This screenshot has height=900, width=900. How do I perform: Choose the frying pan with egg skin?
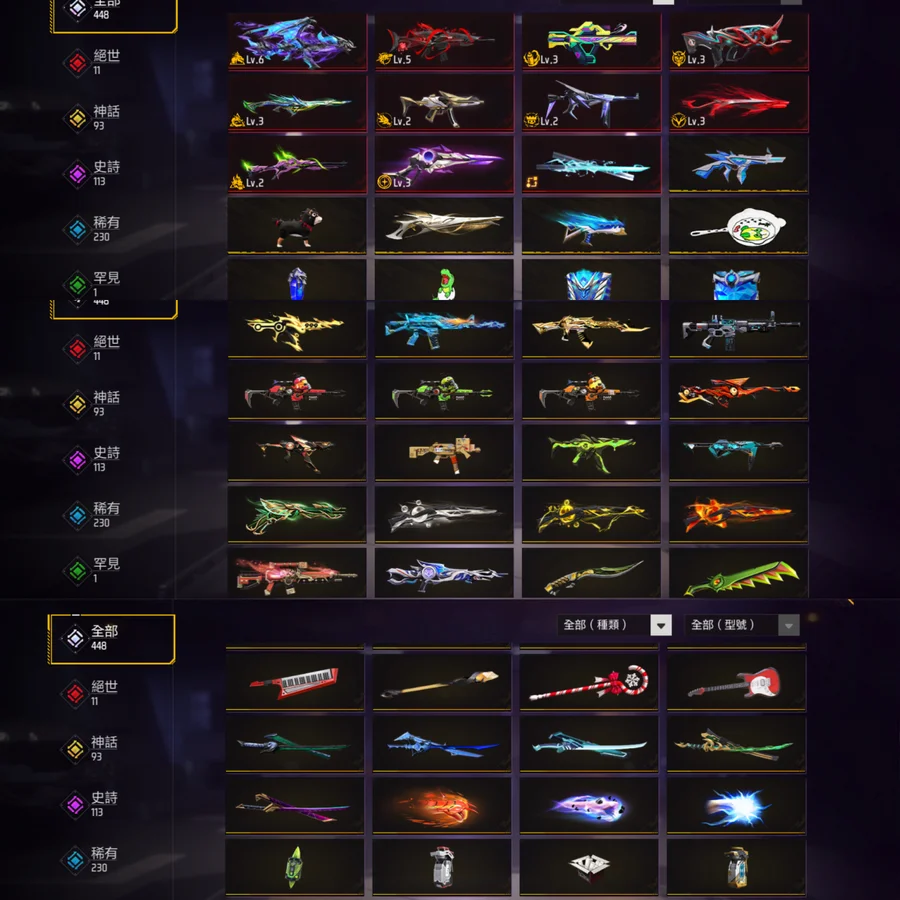click(738, 226)
